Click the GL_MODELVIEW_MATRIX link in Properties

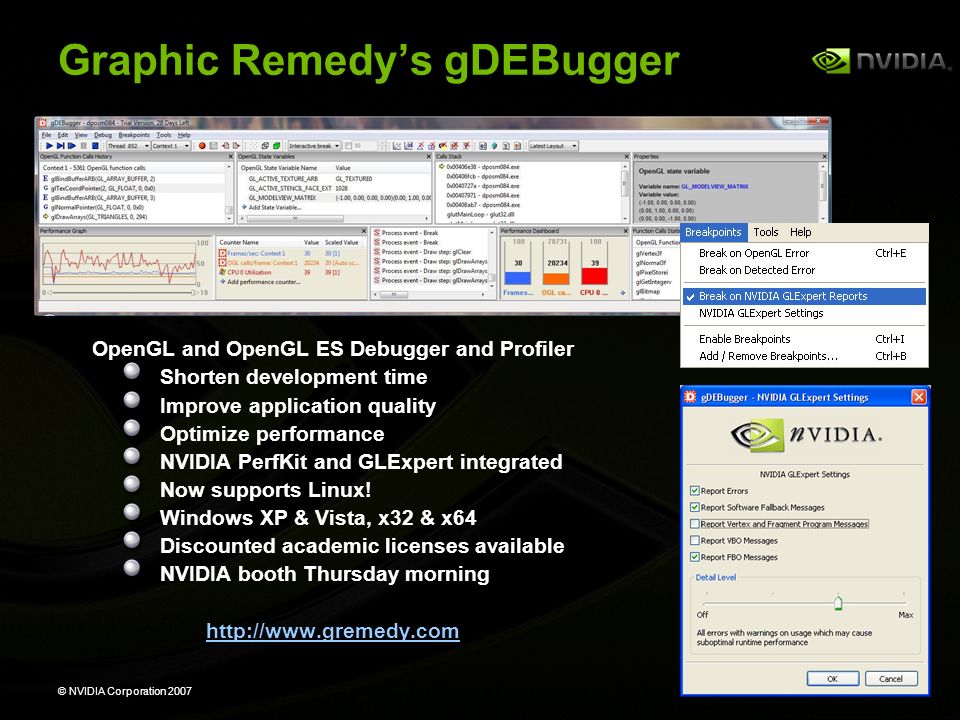pos(714,186)
